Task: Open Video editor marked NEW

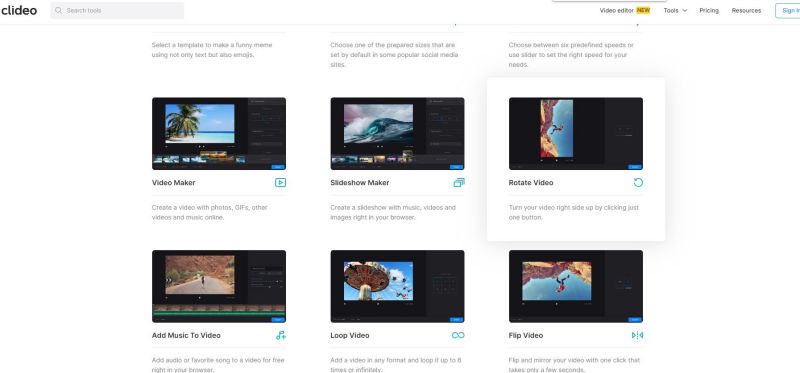Action: coord(624,10)
